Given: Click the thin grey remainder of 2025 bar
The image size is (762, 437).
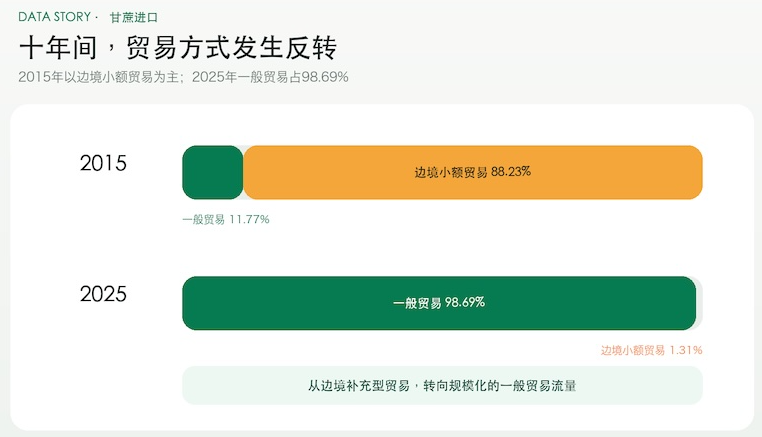Looking at the screenshot, I should click(x=700, y=303).
